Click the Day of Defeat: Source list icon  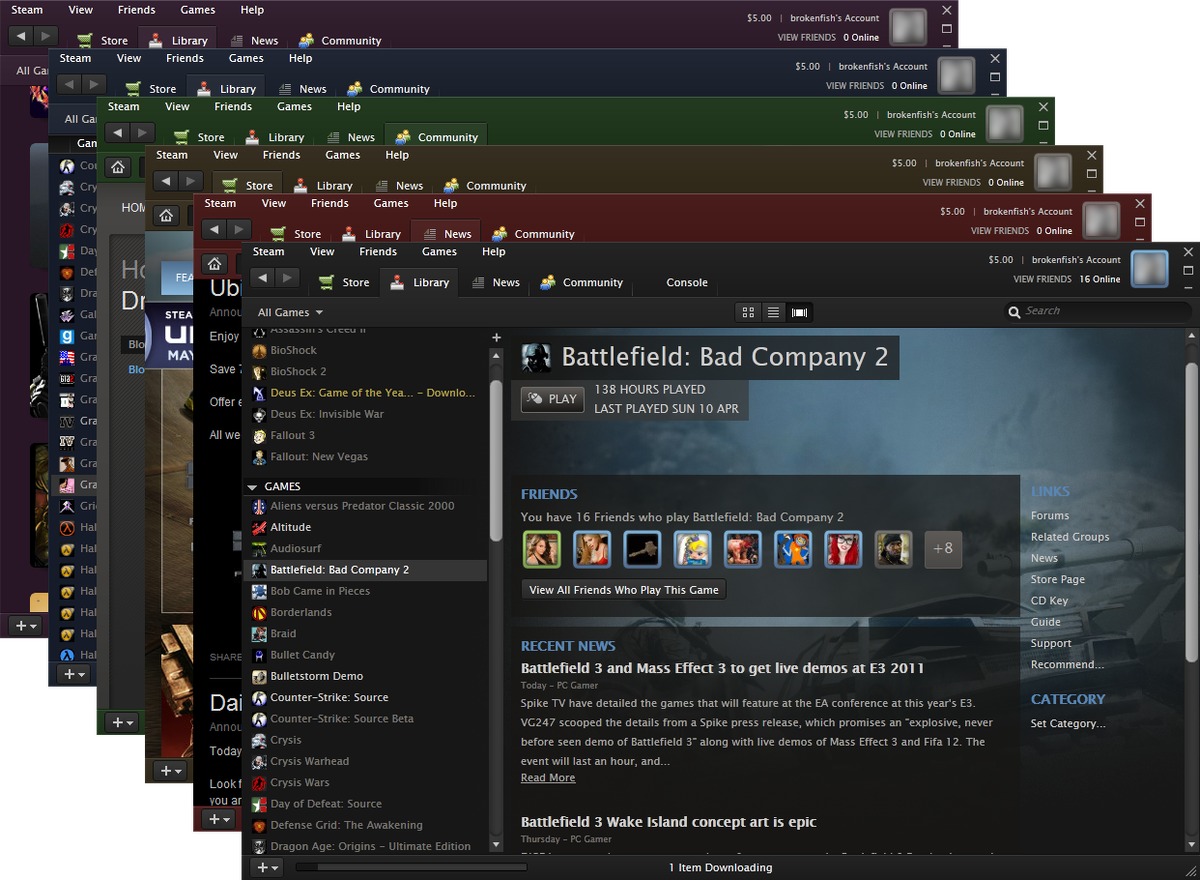tap(259, 804)
